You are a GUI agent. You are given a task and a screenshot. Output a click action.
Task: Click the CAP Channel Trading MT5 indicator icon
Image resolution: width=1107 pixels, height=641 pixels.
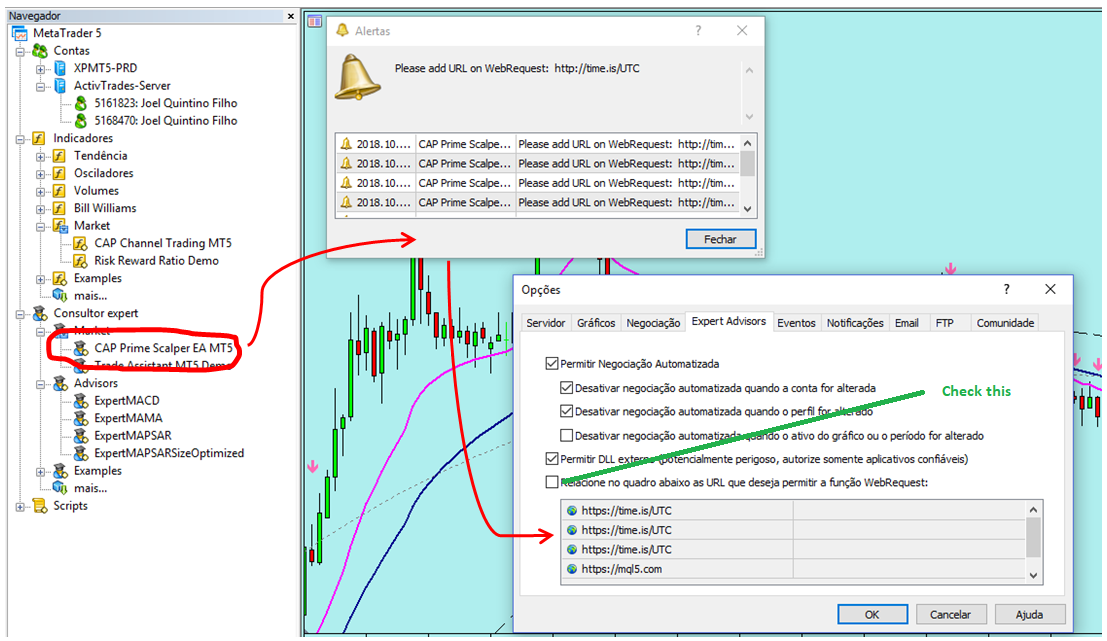80,244
